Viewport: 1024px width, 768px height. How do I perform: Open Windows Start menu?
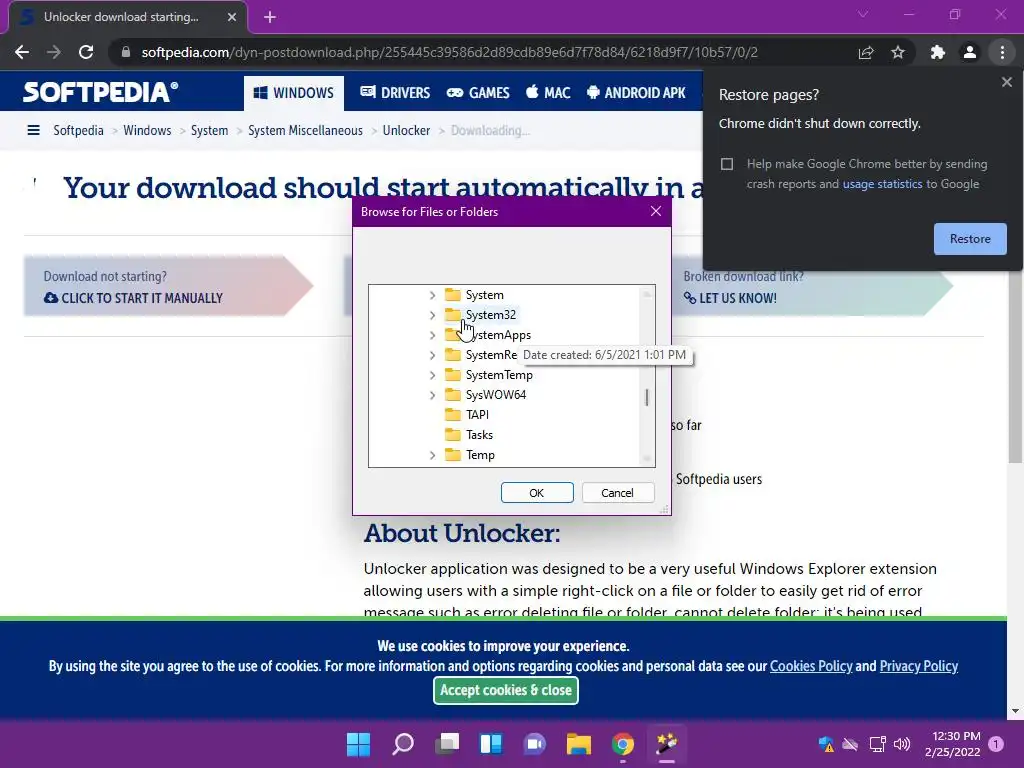[358, 744]
